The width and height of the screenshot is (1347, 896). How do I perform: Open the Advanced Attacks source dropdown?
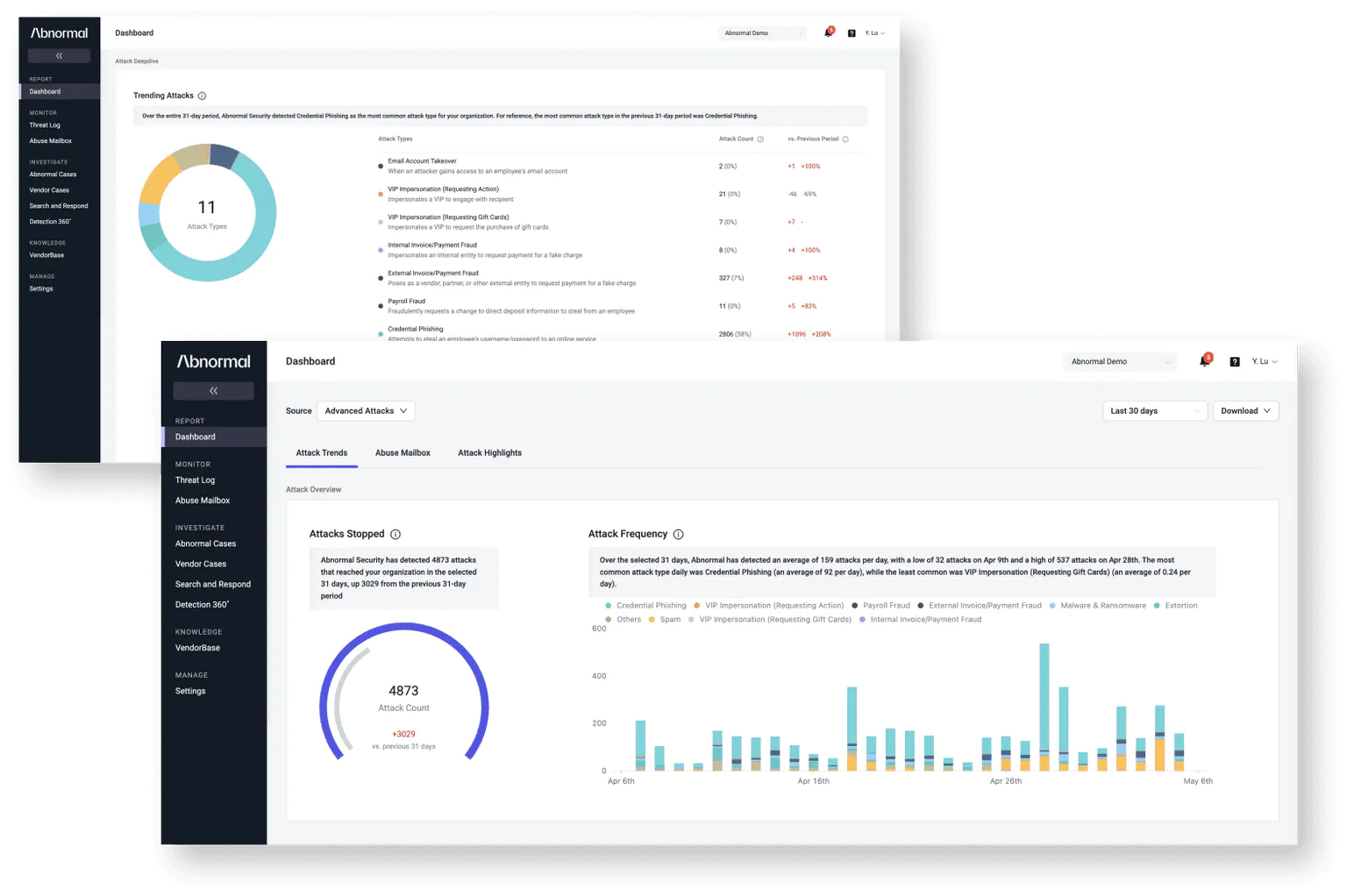click(x=366, y=410)
